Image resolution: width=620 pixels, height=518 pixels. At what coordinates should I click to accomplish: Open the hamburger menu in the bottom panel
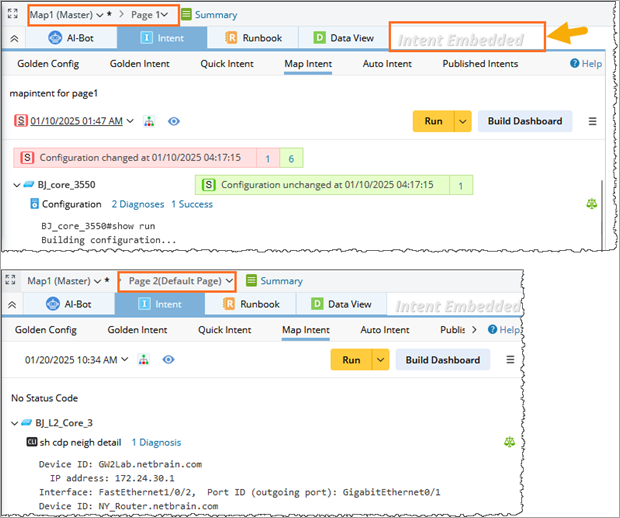click(x=510, y=360)
